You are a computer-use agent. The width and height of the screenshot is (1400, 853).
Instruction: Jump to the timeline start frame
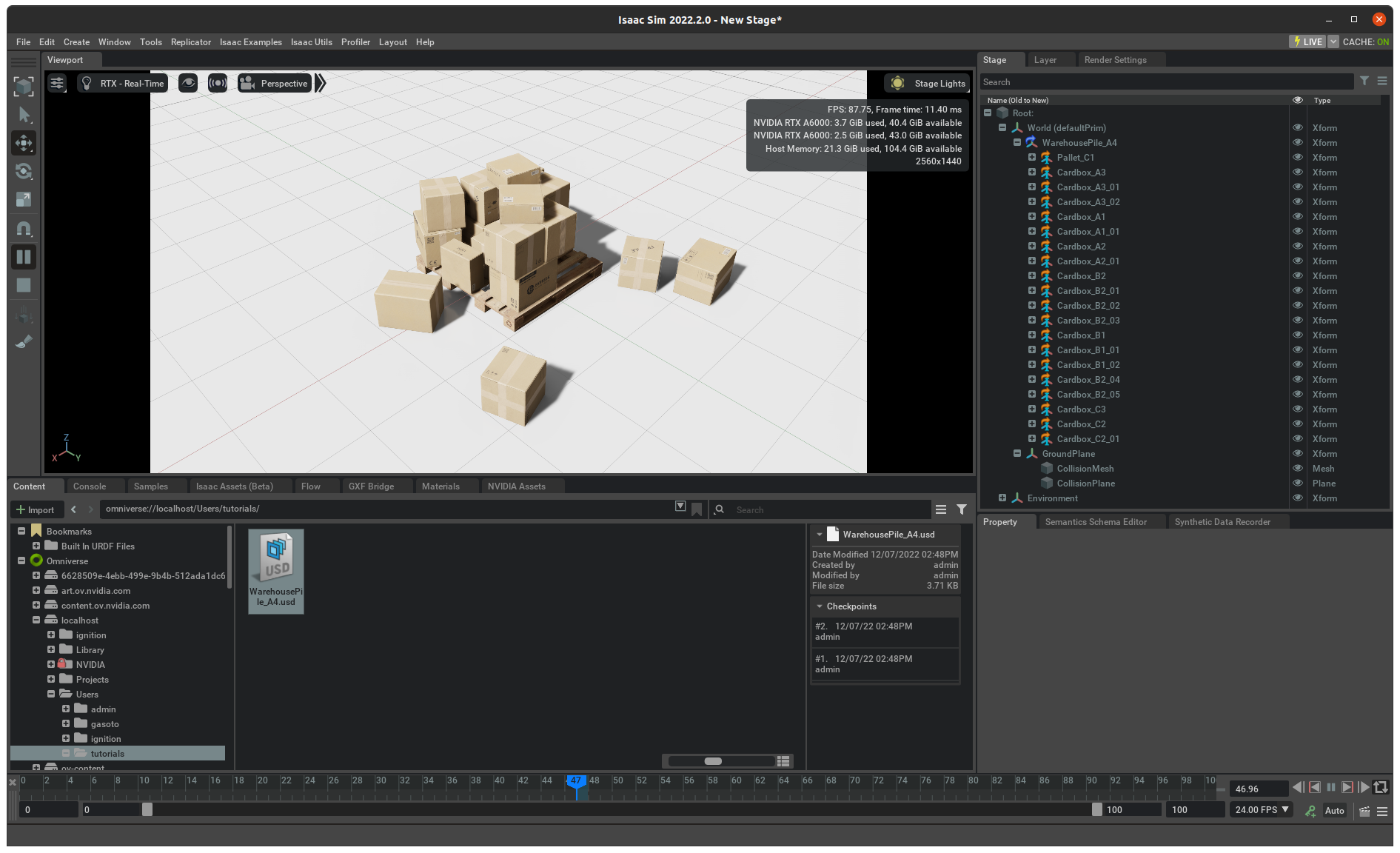pos(1299,788)
